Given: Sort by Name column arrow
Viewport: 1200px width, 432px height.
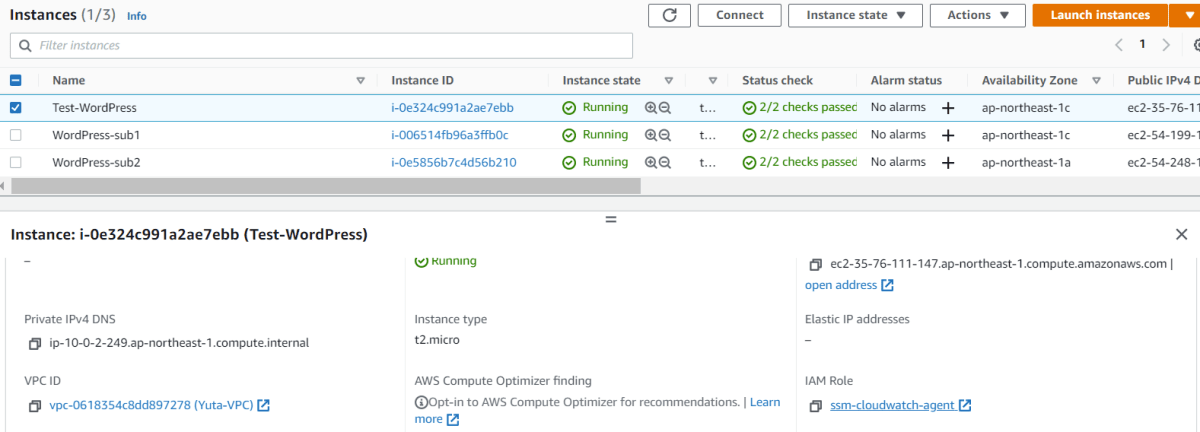Looking at the screenshot, I should tap(361, 81).
